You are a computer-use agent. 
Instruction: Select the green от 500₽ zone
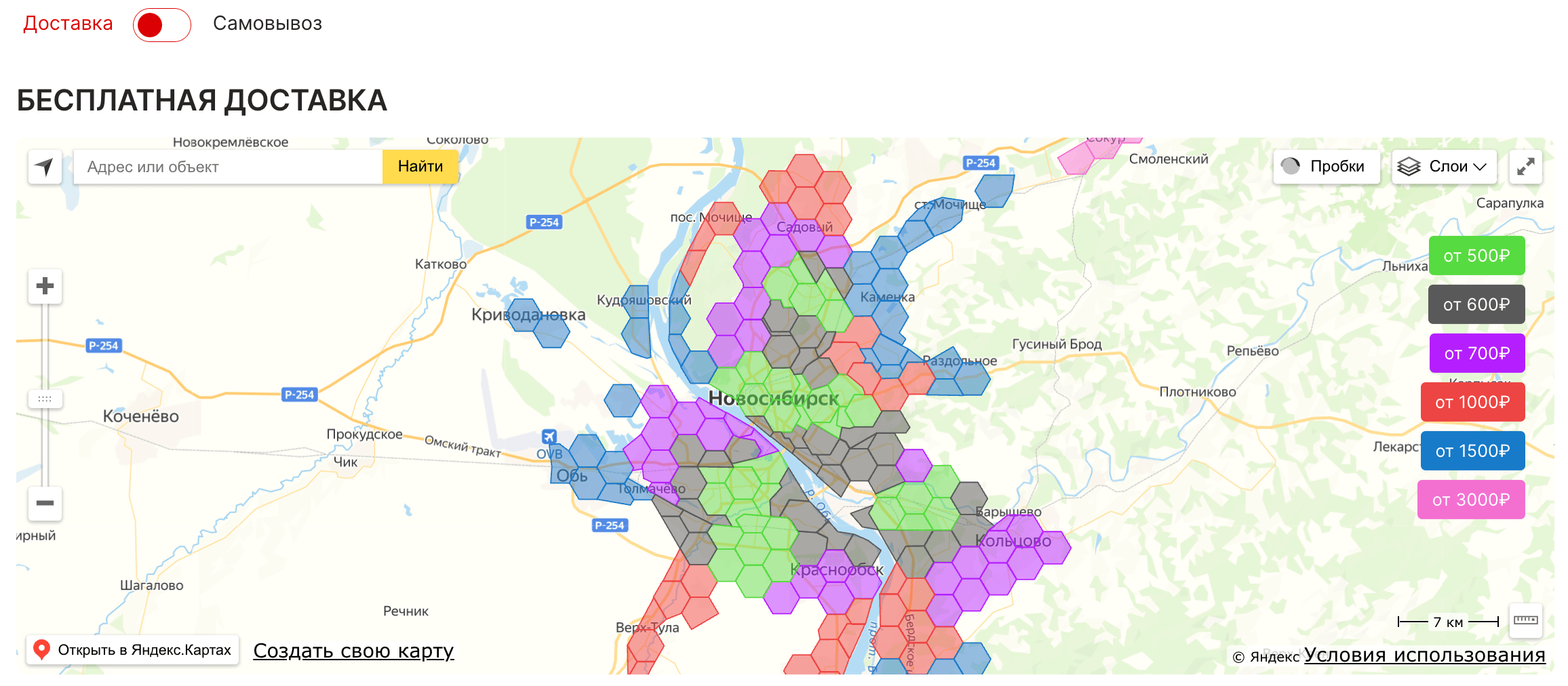coord(1476,256)
